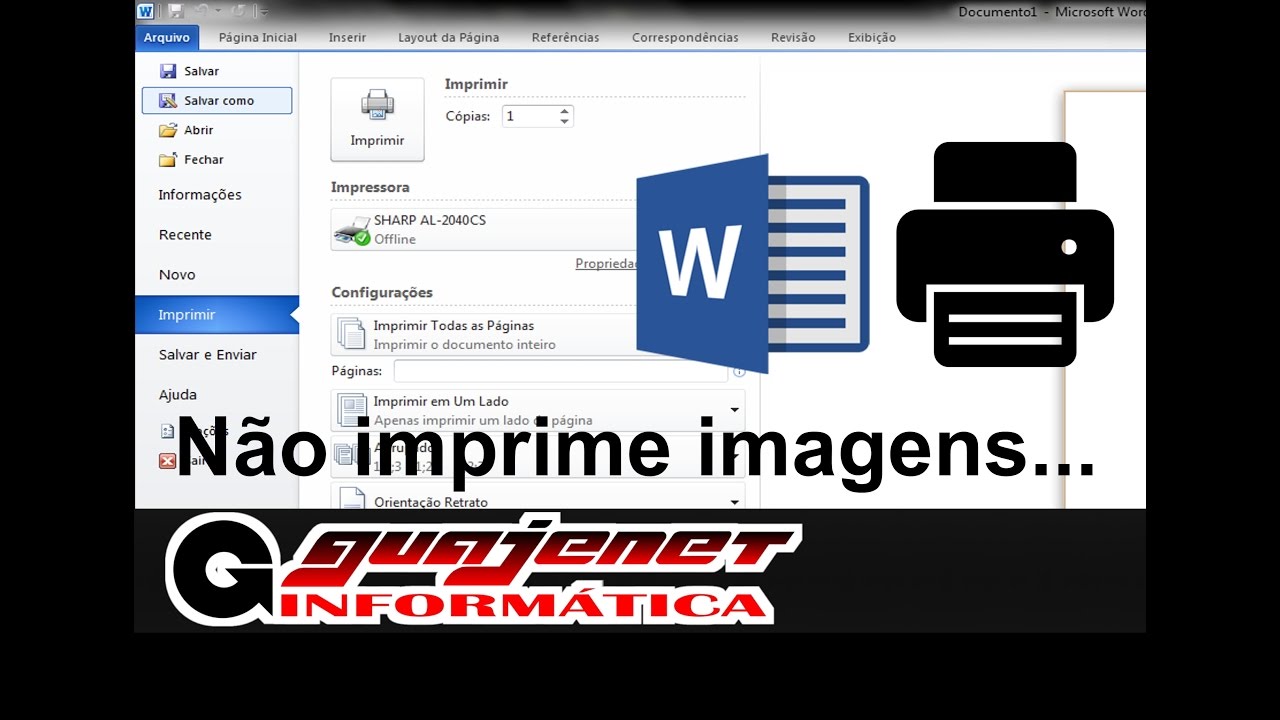This screenshot has width=1280, height=720.
Task: Click the pages icon beside Imprimir Todas as Páginas
Action: pos(351,334)
